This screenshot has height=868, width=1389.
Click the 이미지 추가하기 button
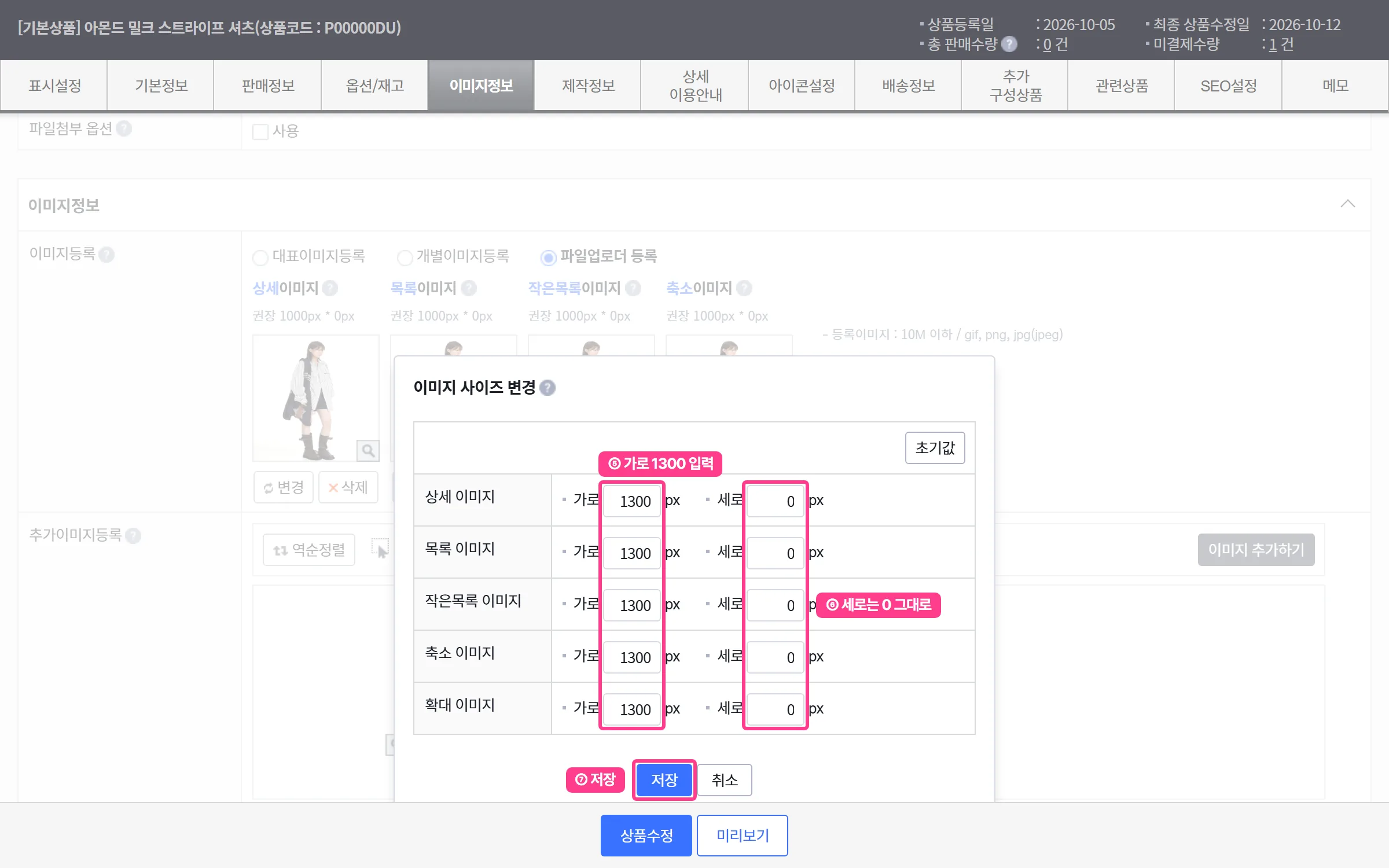tap(1256, 549)
